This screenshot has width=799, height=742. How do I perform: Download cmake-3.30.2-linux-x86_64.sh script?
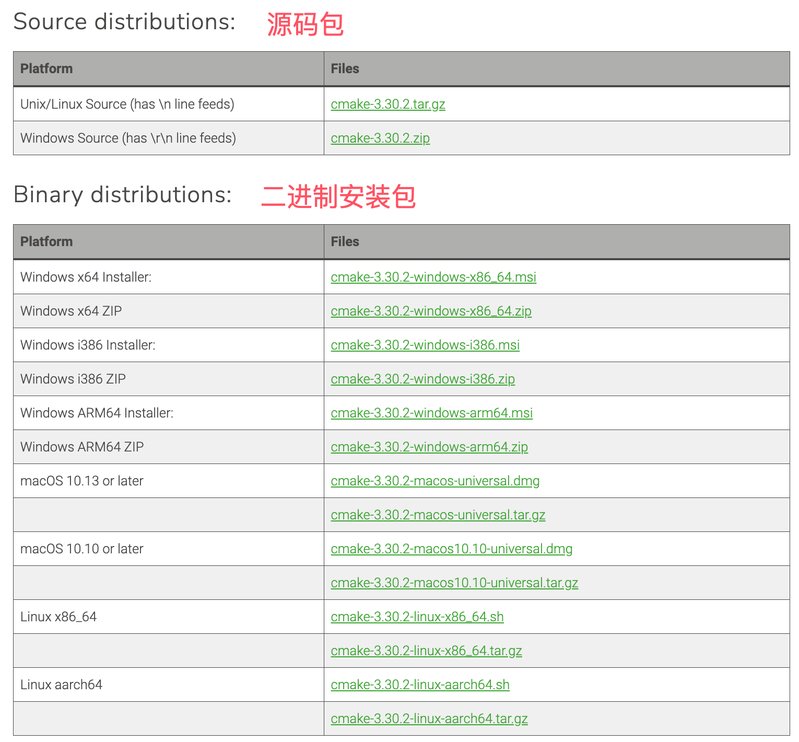pyautogui.click(x=417, y=617)
